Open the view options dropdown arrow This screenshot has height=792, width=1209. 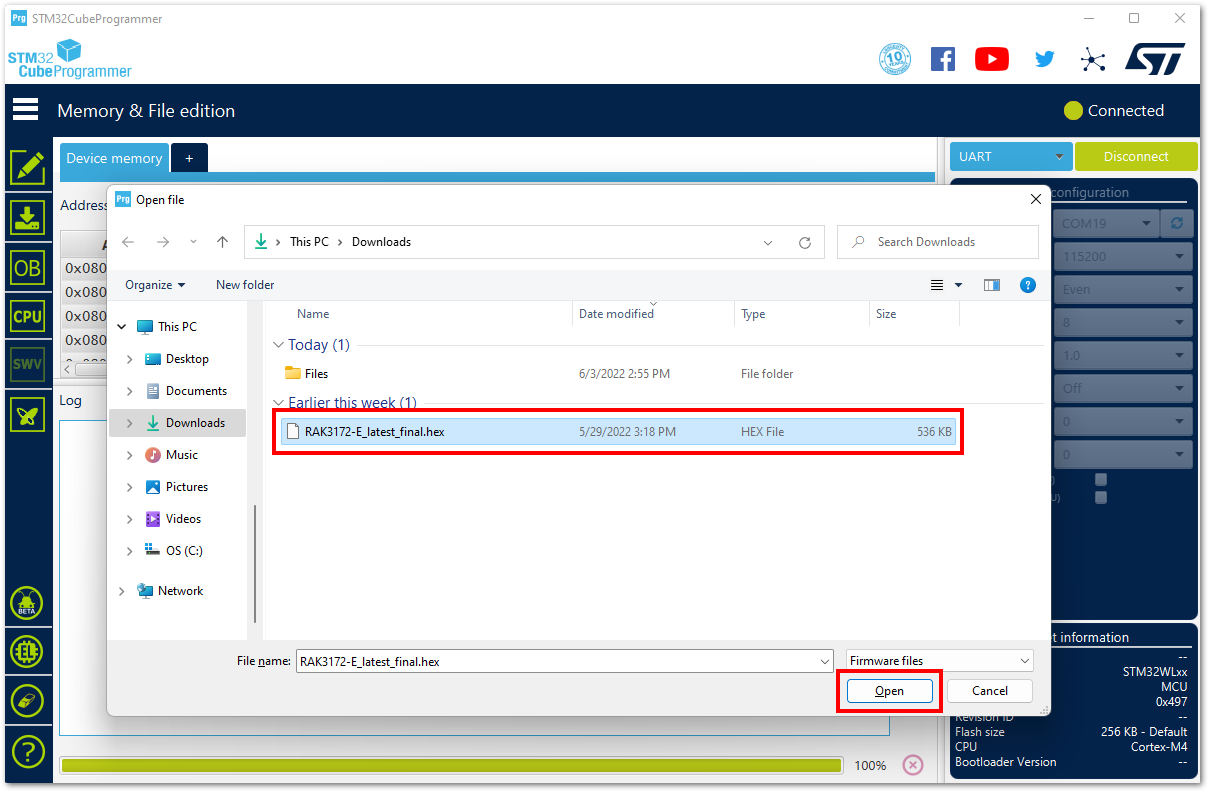point(958,285)
